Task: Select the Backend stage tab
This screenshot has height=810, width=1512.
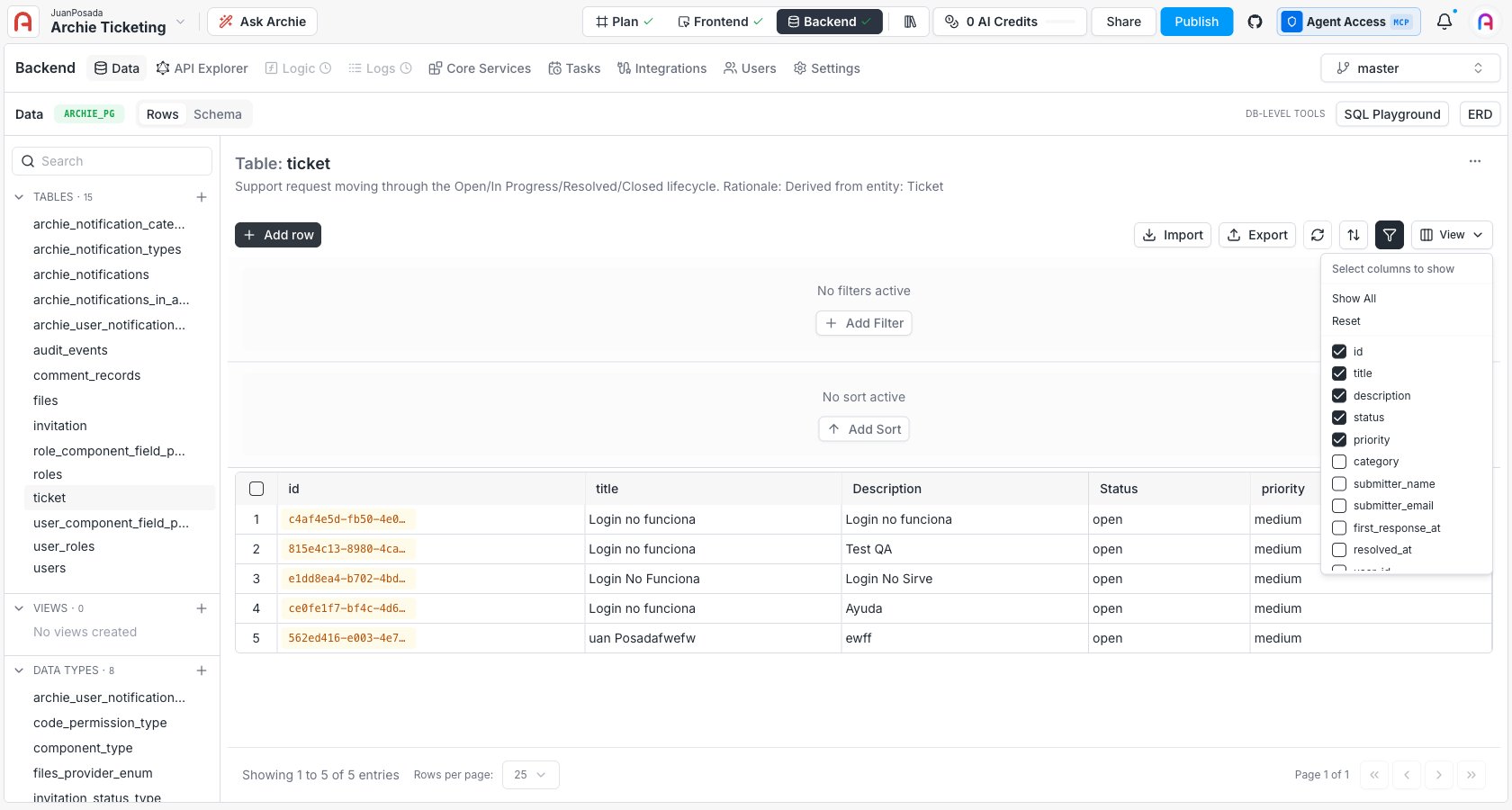Action: point(829,22)
